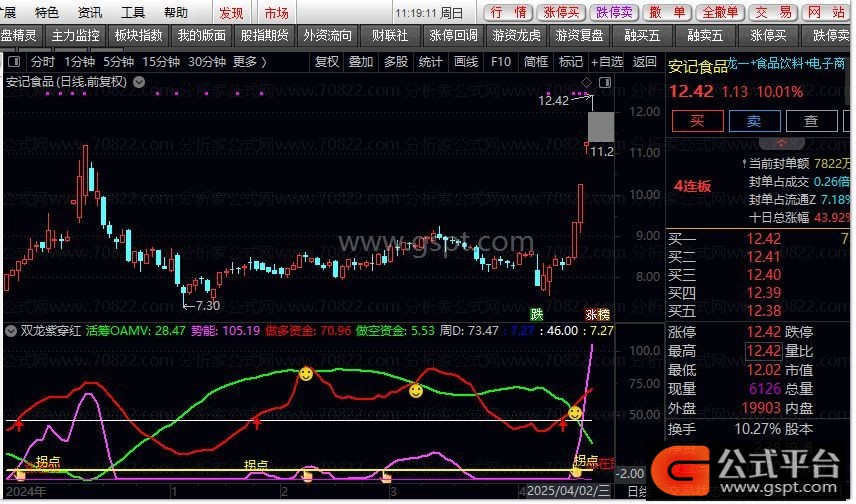
Task: Click the diamond icon above the price chart
Action: coord(586,82)
